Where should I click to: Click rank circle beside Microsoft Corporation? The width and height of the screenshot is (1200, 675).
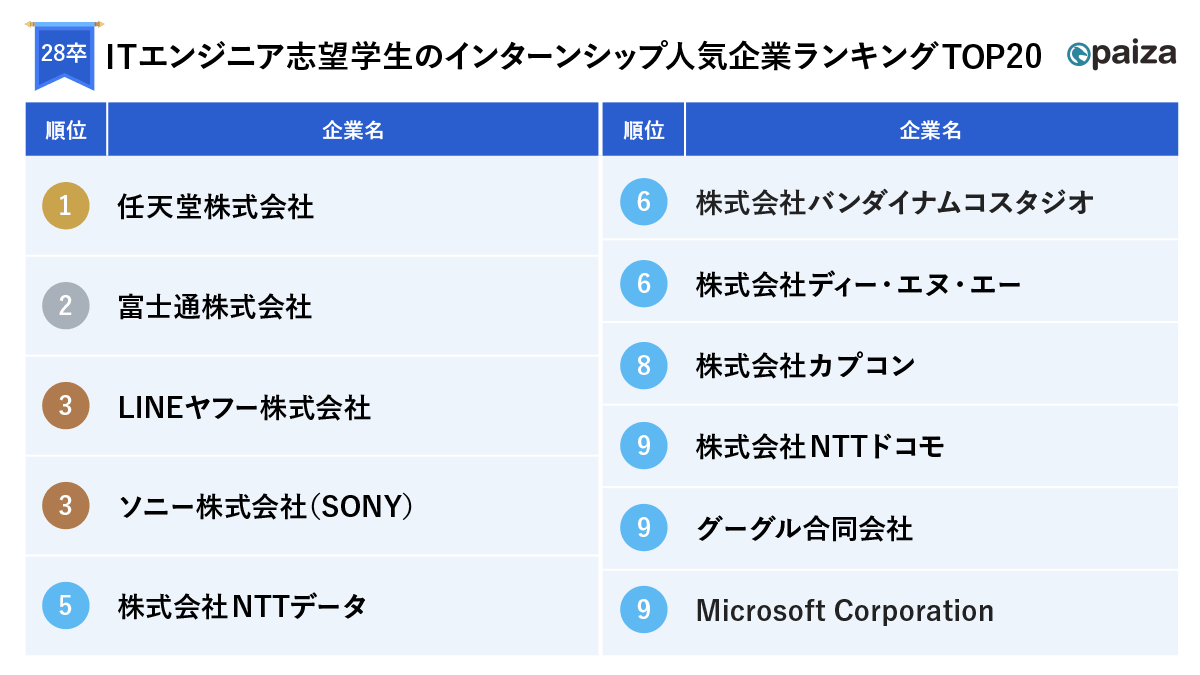(643, 610)
